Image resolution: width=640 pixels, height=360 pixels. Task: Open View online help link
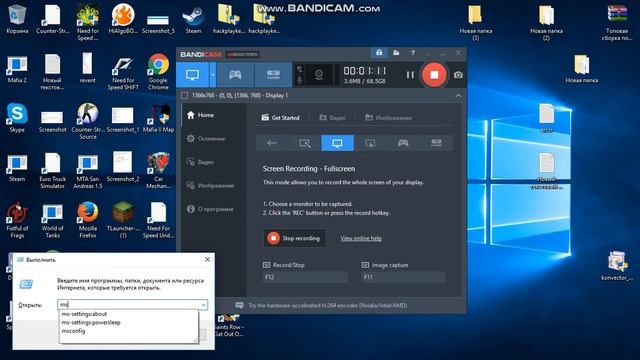click(361, 238)
